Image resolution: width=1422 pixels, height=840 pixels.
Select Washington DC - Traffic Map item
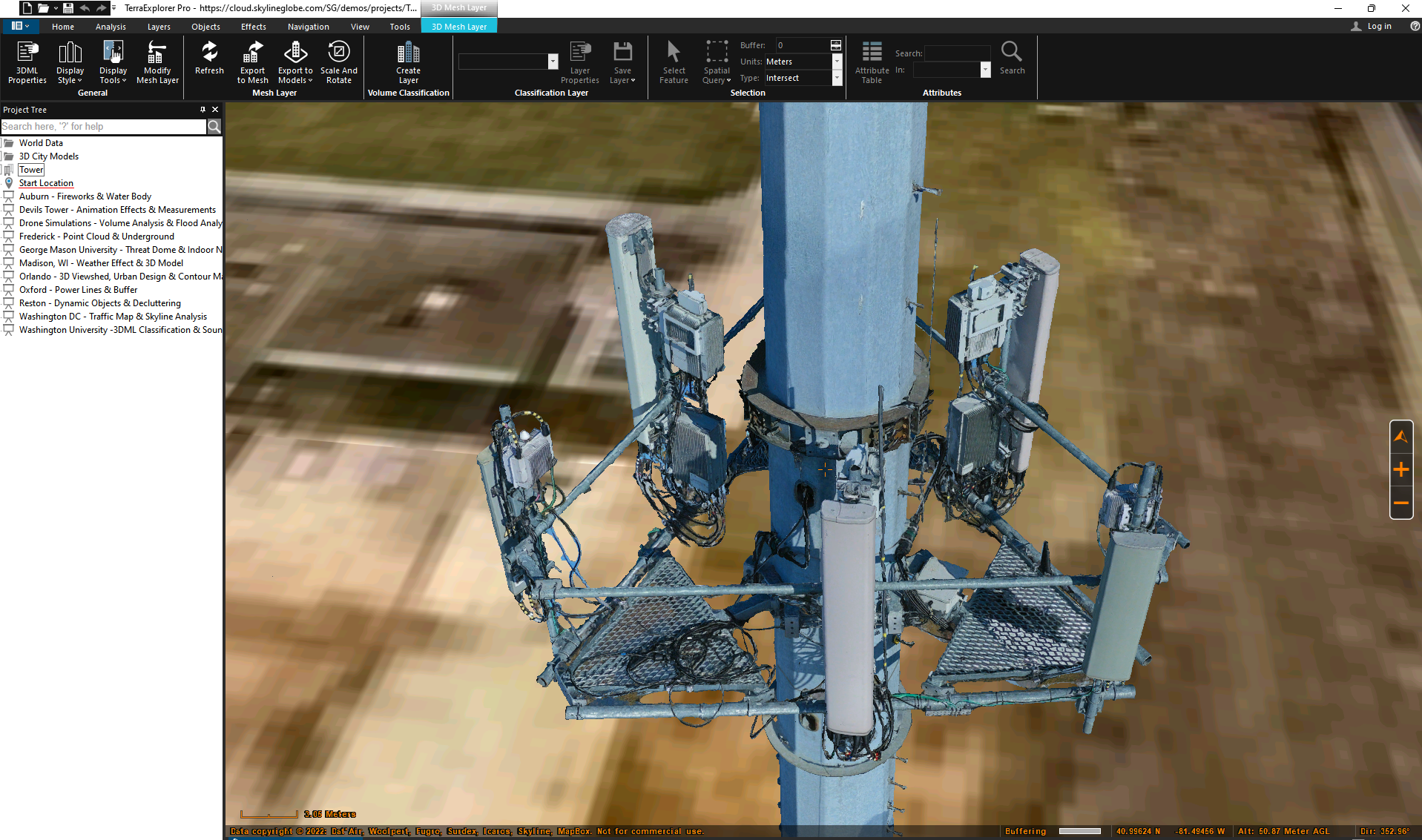(x=113, y=317)
